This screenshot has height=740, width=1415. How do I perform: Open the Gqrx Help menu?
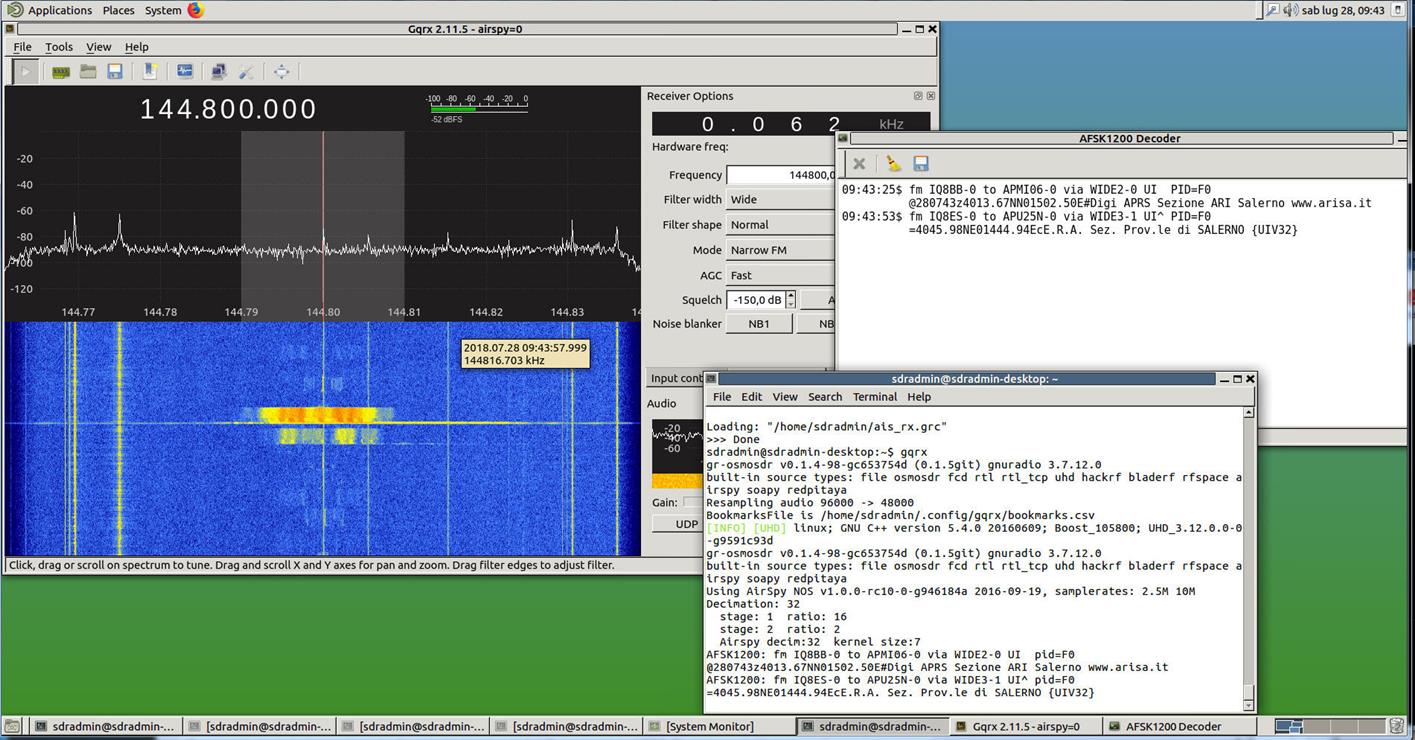click(x=137, y=47)
